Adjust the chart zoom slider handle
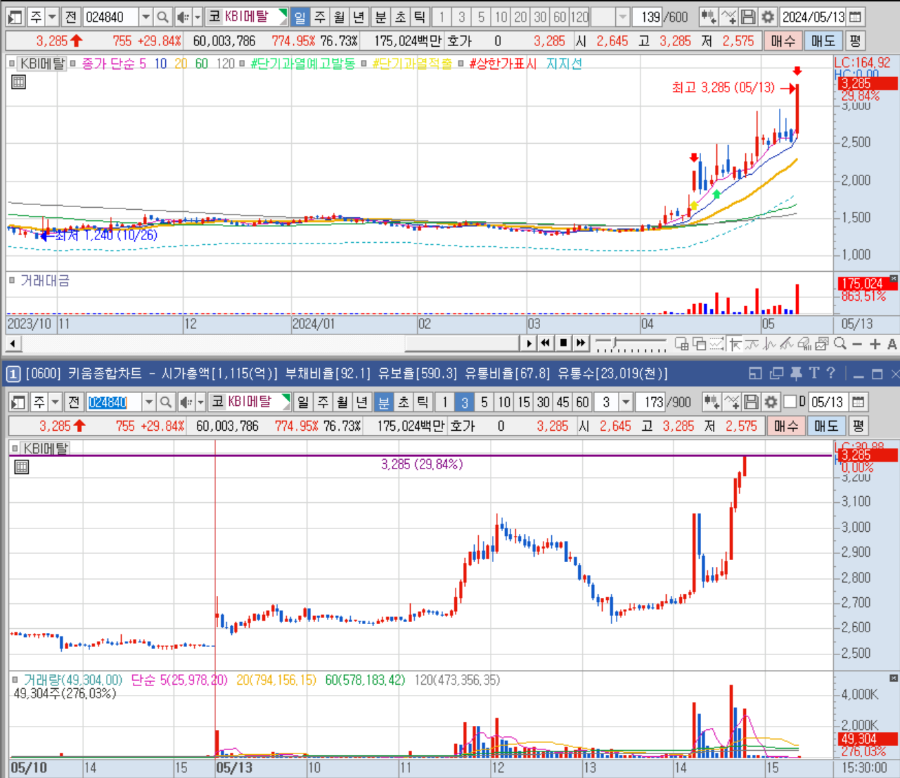900x778 pixels. point(615,343)
